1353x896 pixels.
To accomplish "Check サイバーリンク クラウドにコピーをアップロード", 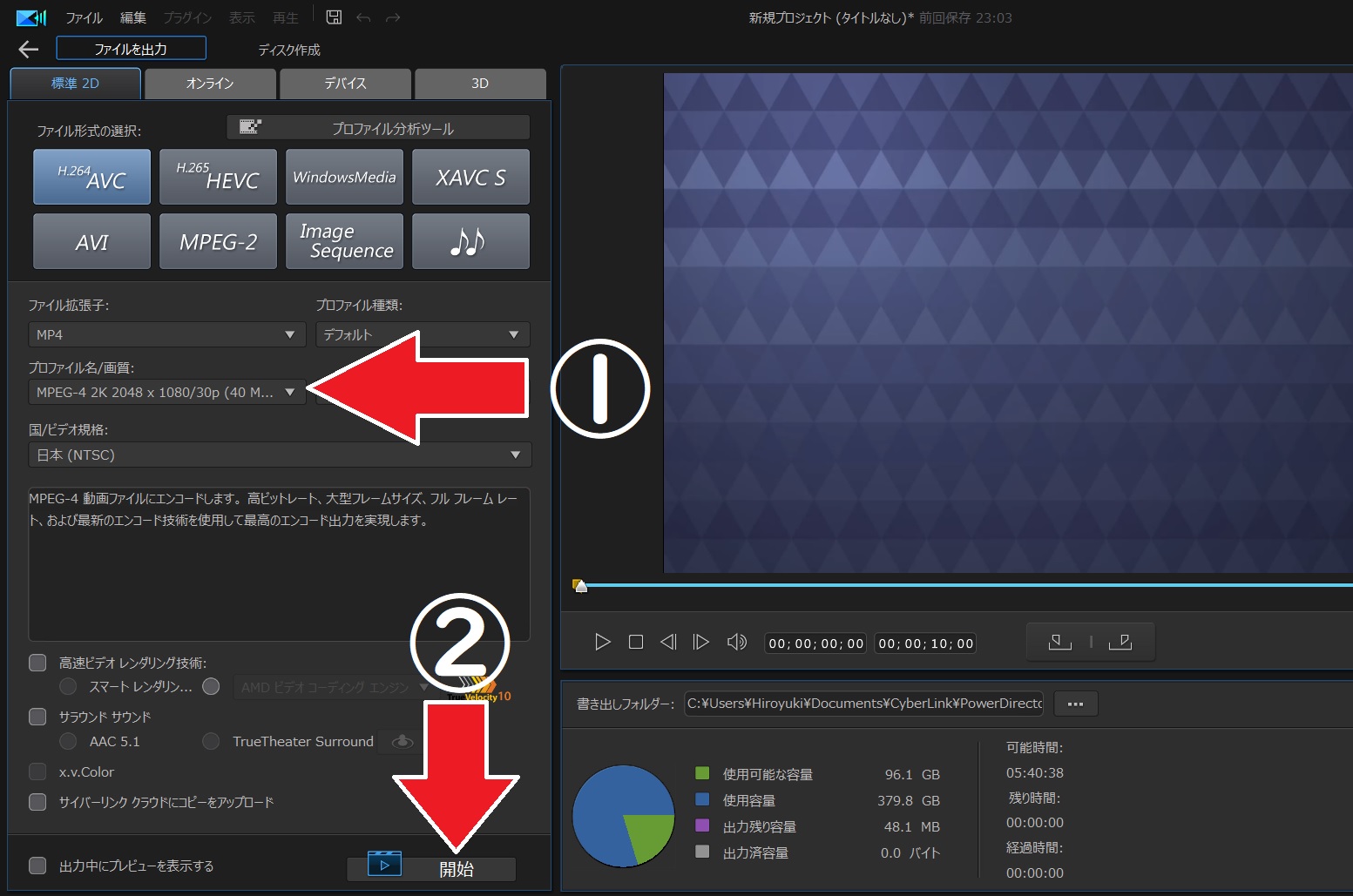I will click(37, 802).
